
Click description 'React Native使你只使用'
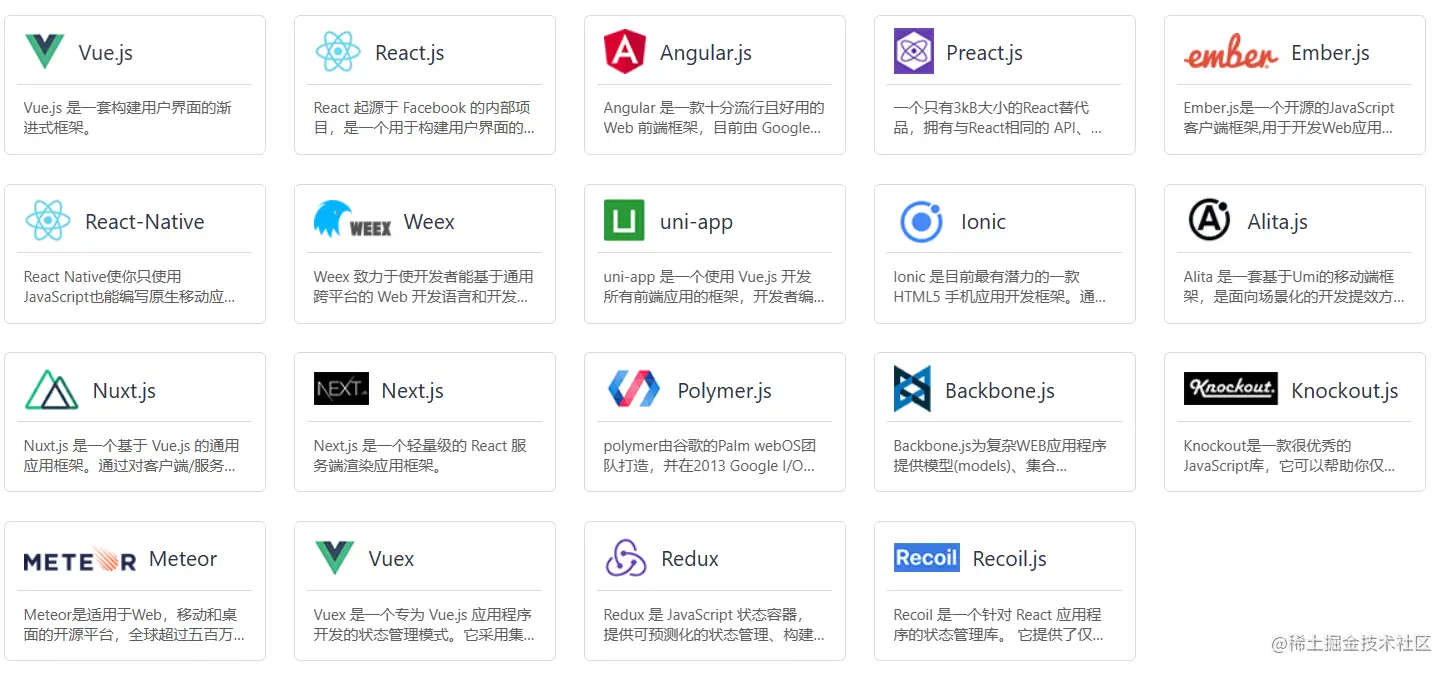pos(130,287)
